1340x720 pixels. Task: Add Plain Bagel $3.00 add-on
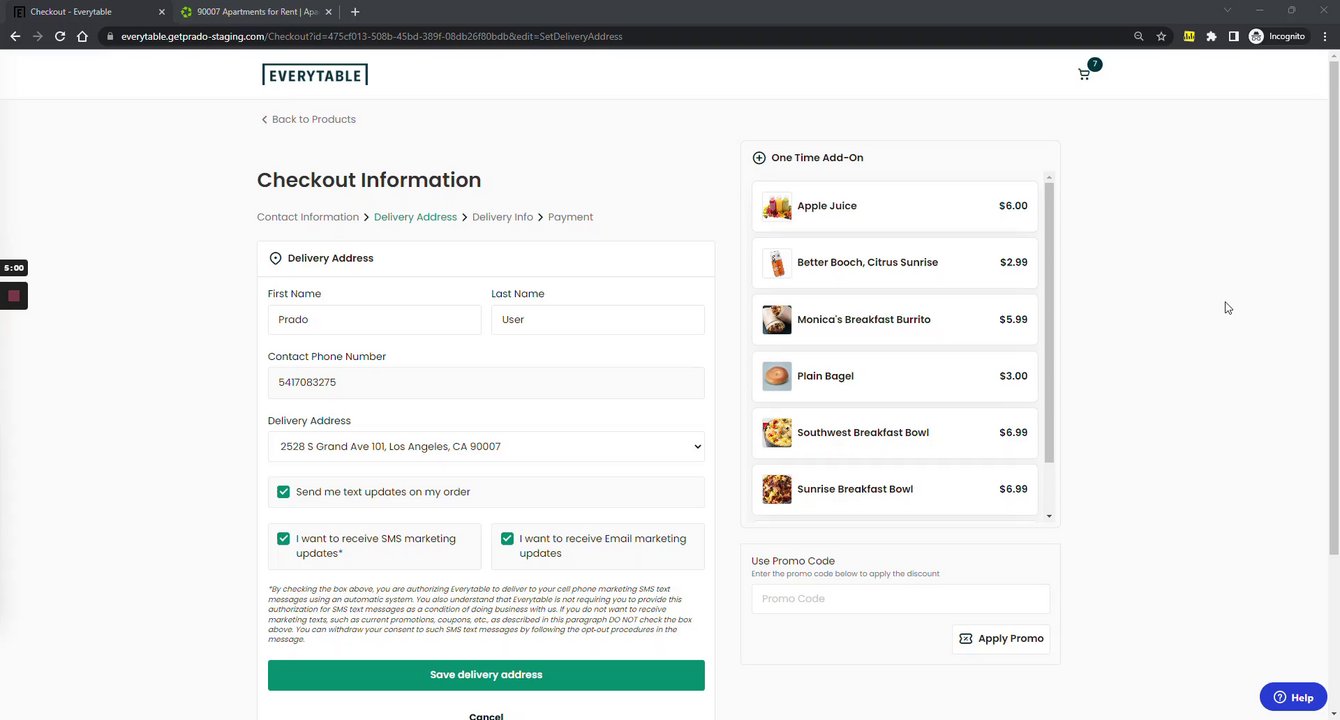(895, 376)
